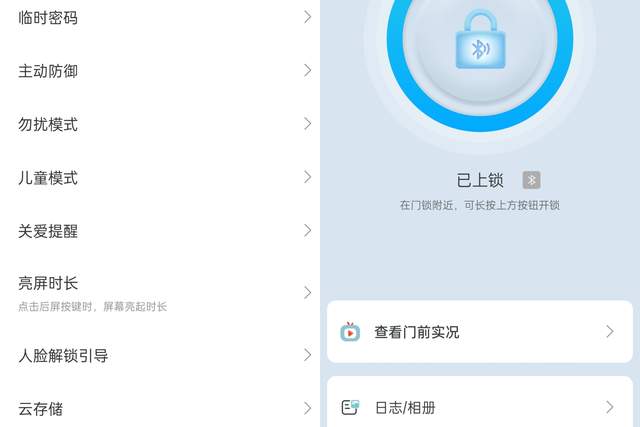Expand 勿扰模式 chevron arrow
The width and height of the screenshot is (640, 427).
[308, 124]
